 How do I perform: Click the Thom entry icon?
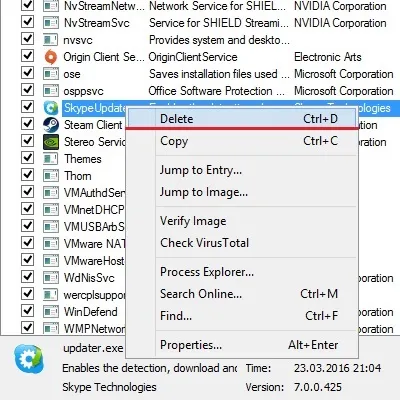pyautogui.click(x=51, y=176)
